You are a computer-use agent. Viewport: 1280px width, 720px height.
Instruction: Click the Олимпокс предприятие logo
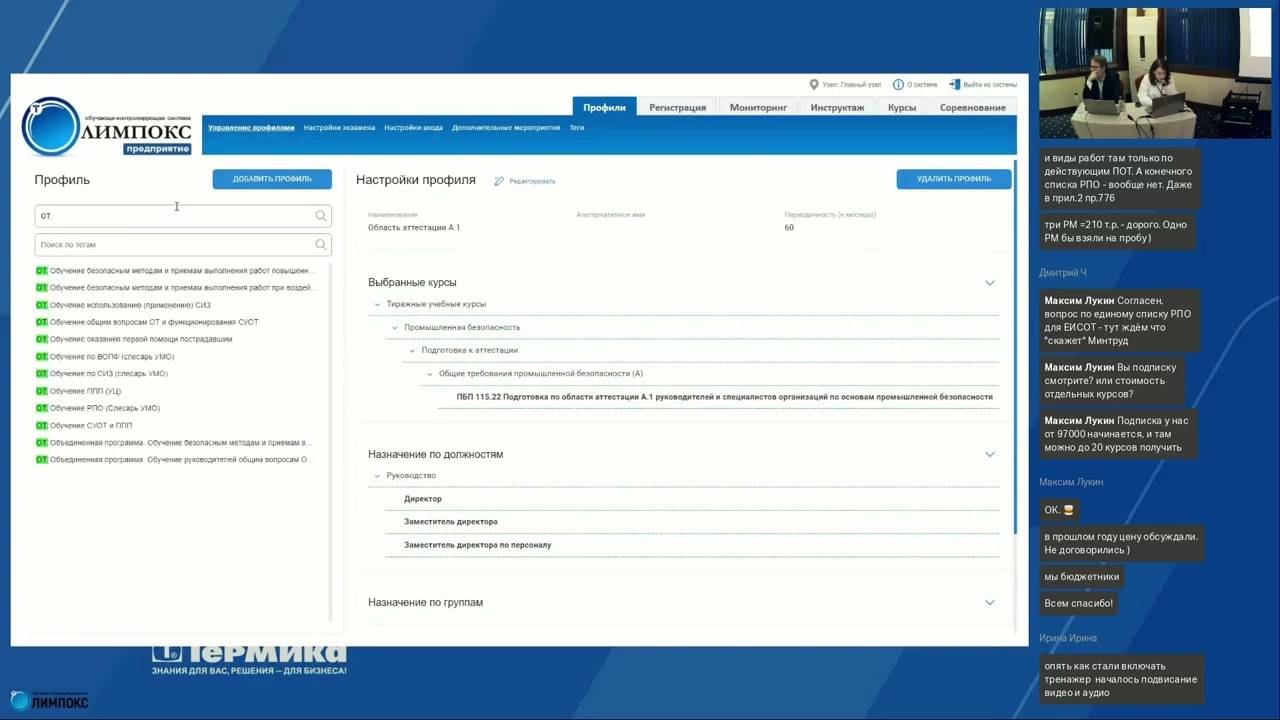pos(107,126)
